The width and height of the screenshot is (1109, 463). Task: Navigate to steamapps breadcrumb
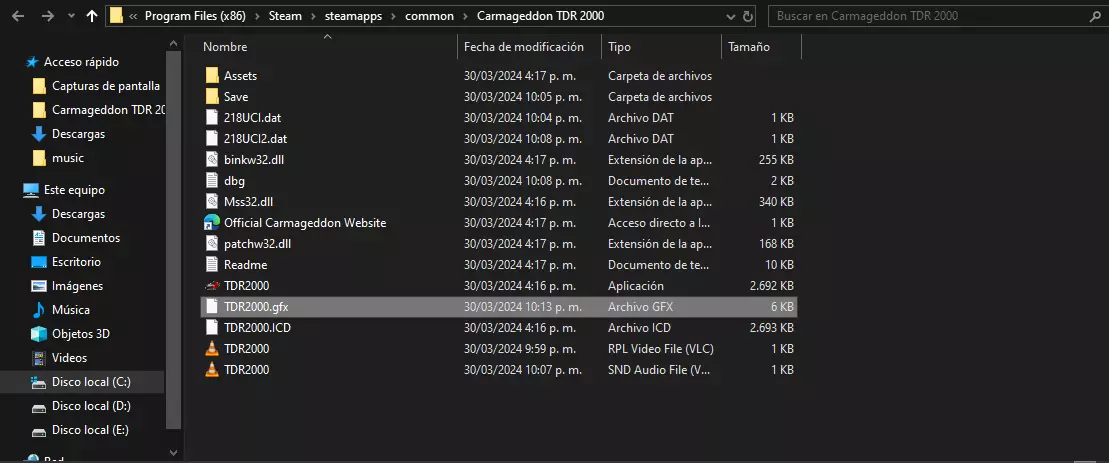[353, 16]
